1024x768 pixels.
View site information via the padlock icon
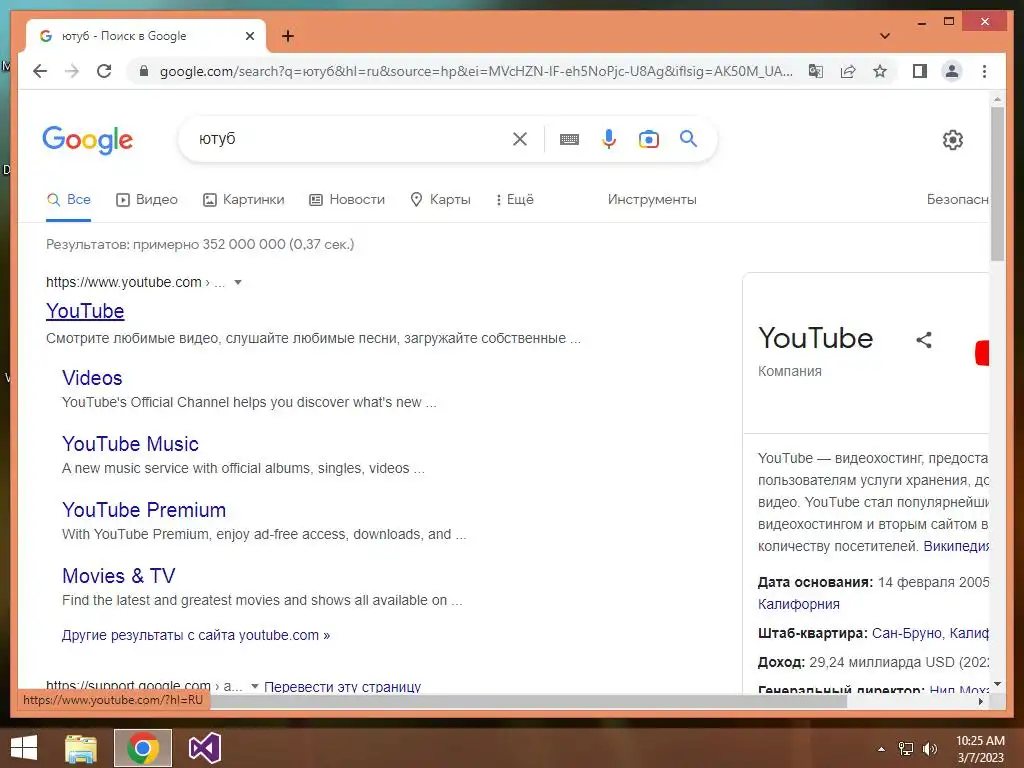[x=144, y=71]
